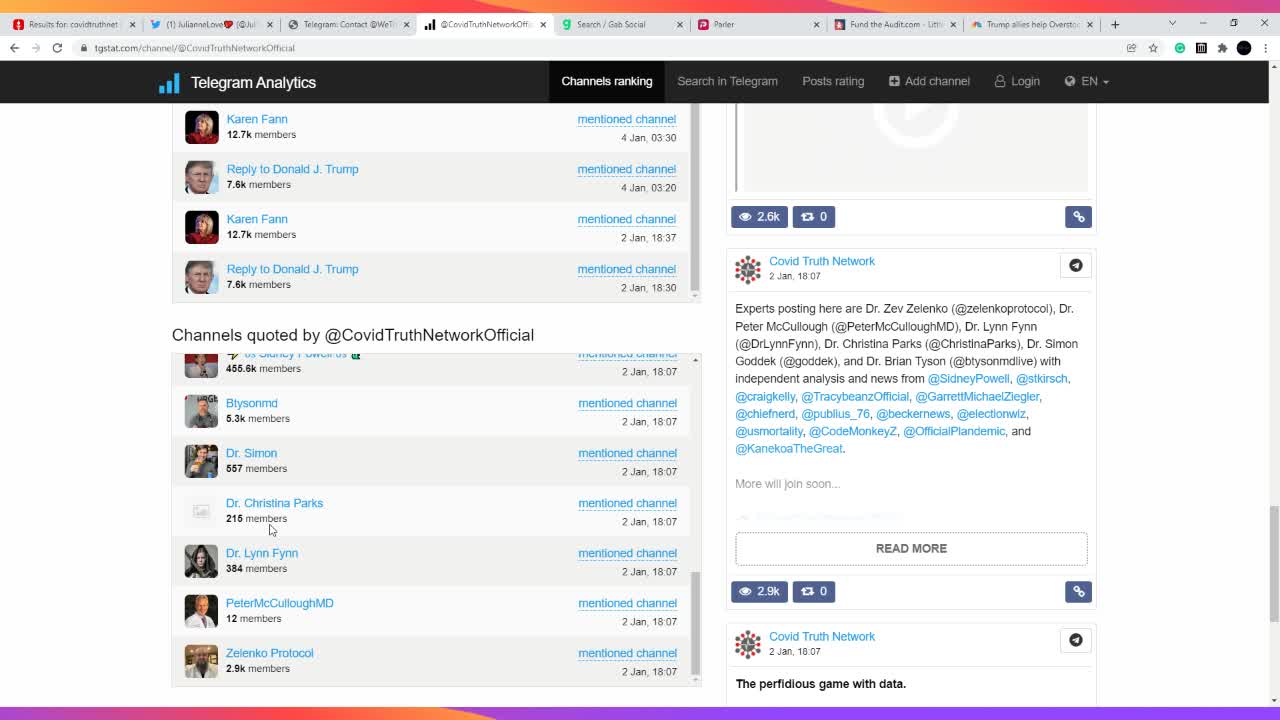Image resolution: width=1280 pixels, height=720 pixels.
Task: Click the Telegram Analytics site title
Action: [253, 83]
